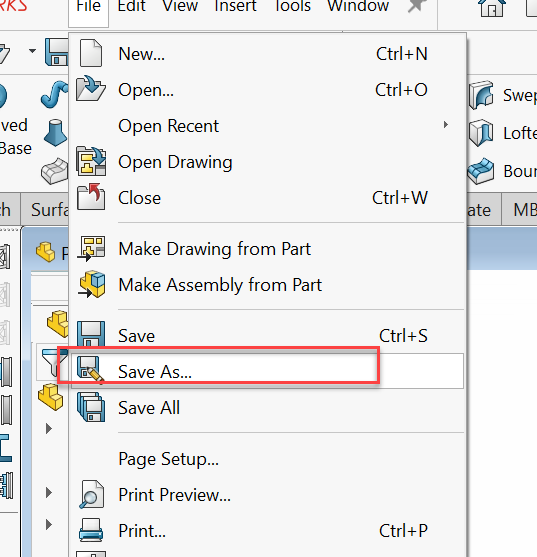Click the Open Drawing icon
This screenshot has height=557, width=537.
[x=91, y=161]
